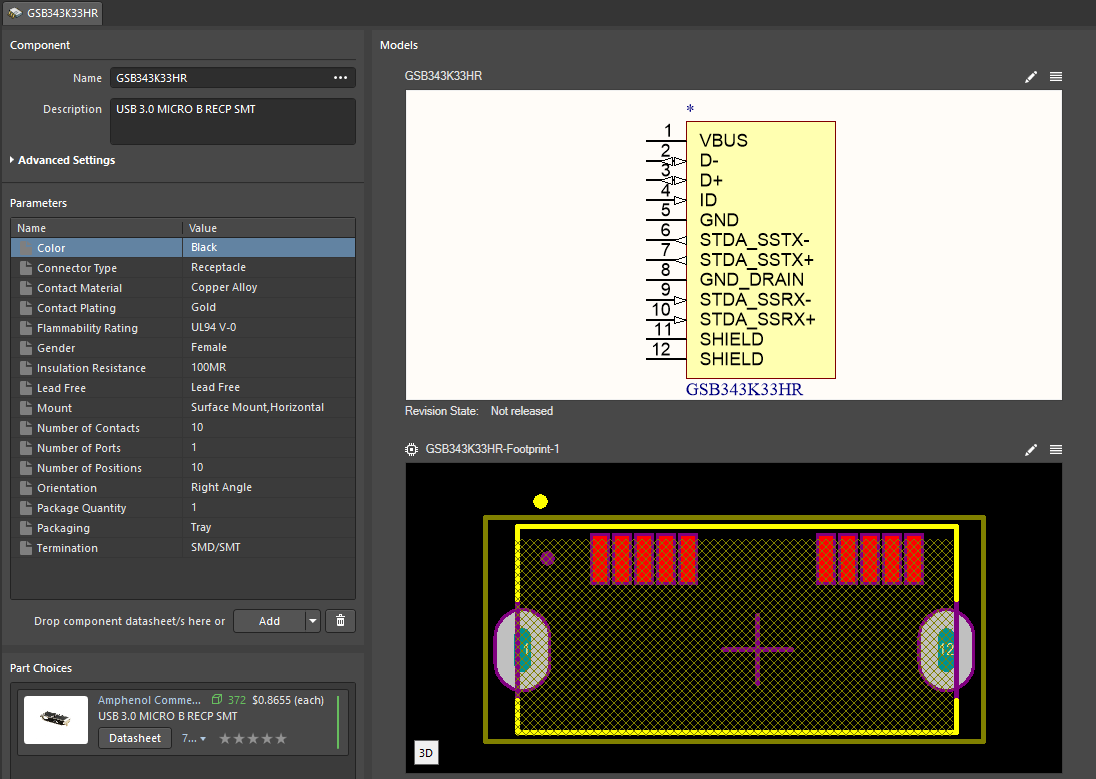This screenshot has width=1096, height=779.
Task: Open the symbol model hamburger menu
Action: click(x=1056, y=76)
